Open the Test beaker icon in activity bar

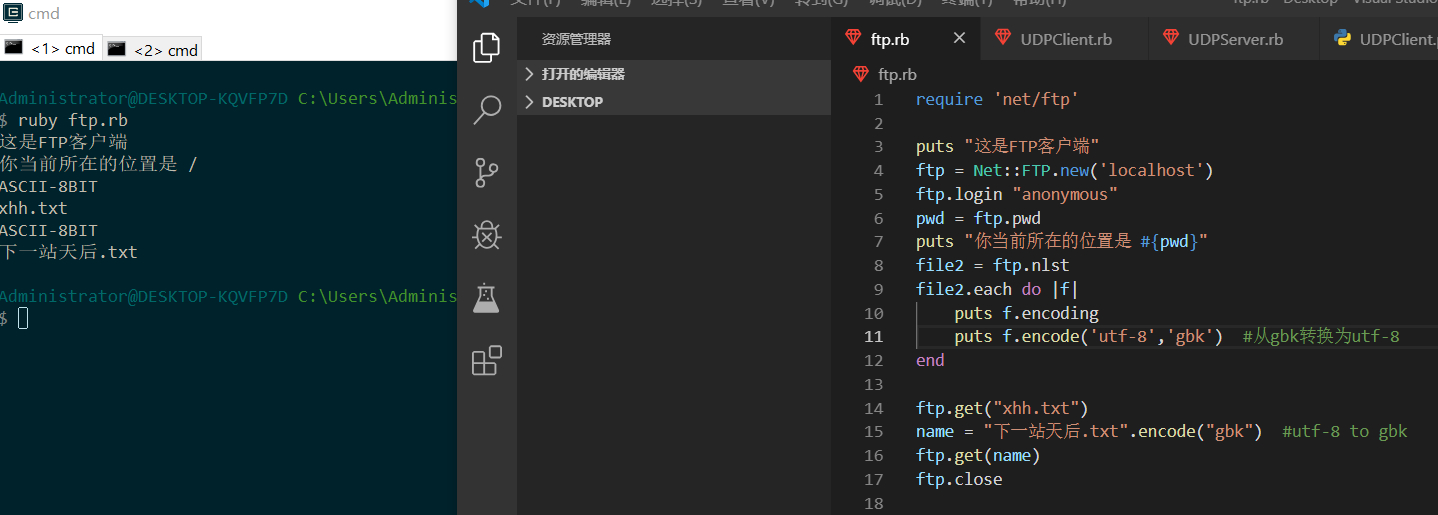pyautogui.click(x=487, y=298)
